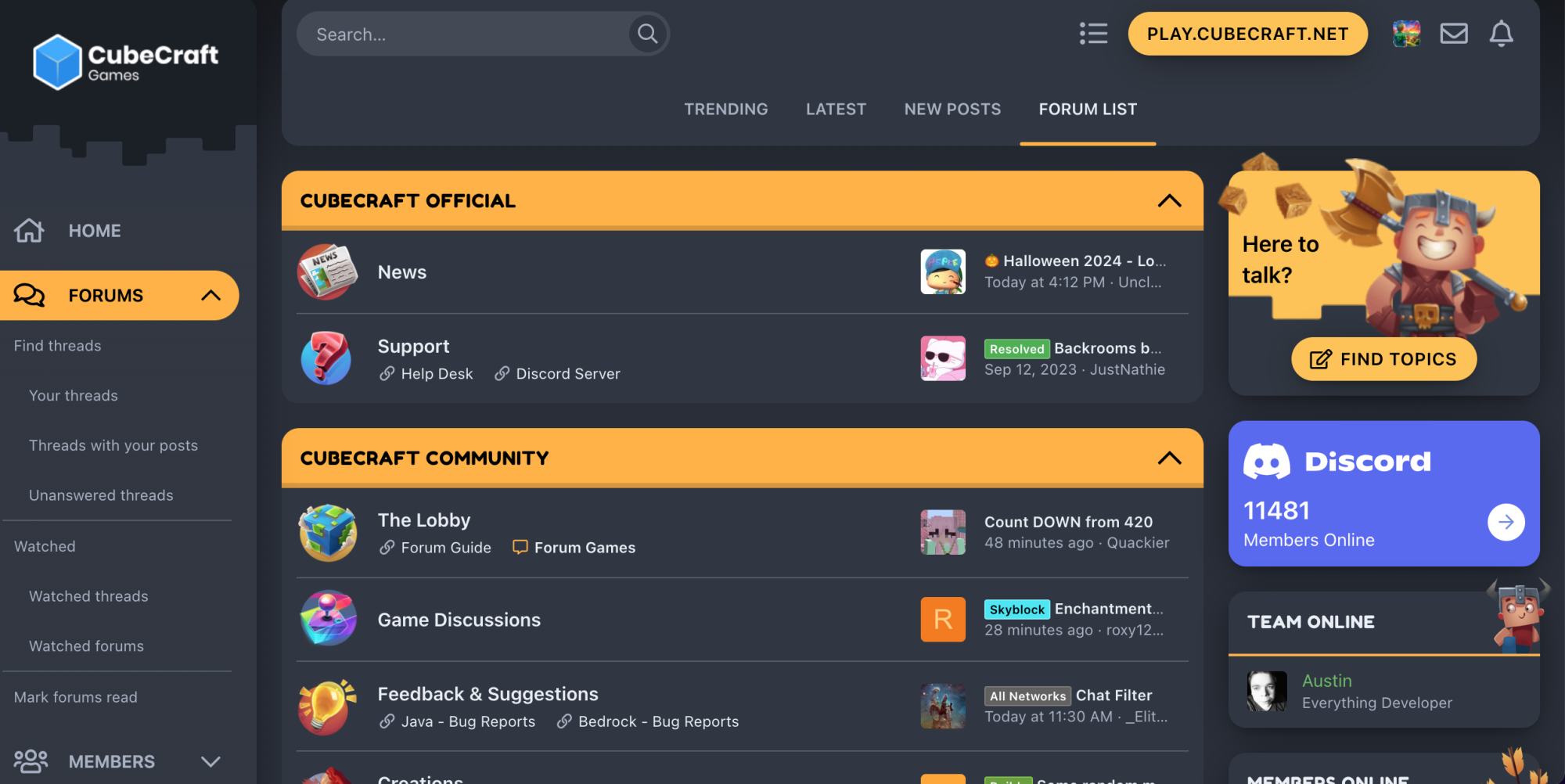
Task: Click the News forum newspaper icon
Action: (x=327, y=272)
